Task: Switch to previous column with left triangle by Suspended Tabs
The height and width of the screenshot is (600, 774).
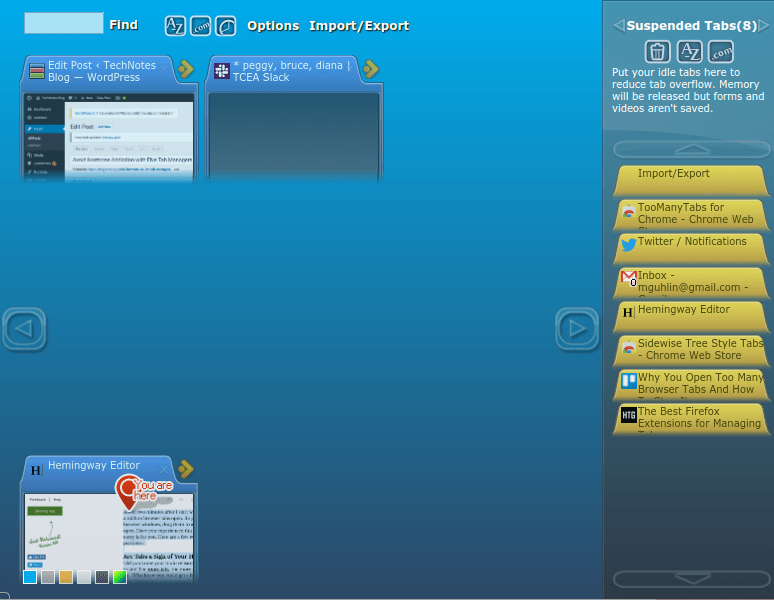Action: [619, 25]
